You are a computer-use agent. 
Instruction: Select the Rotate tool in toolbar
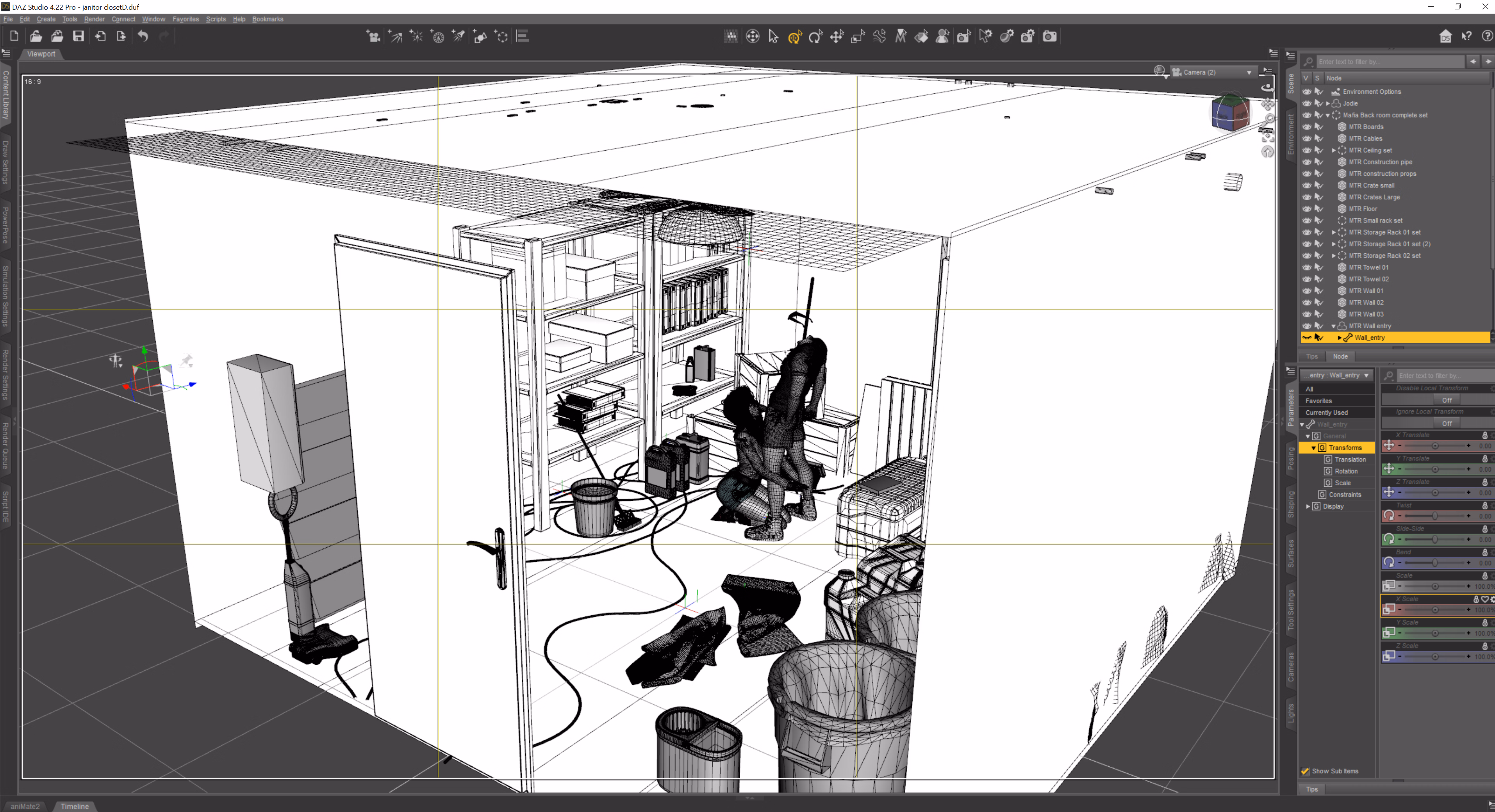pyautogui.click(x=815, y=37)
